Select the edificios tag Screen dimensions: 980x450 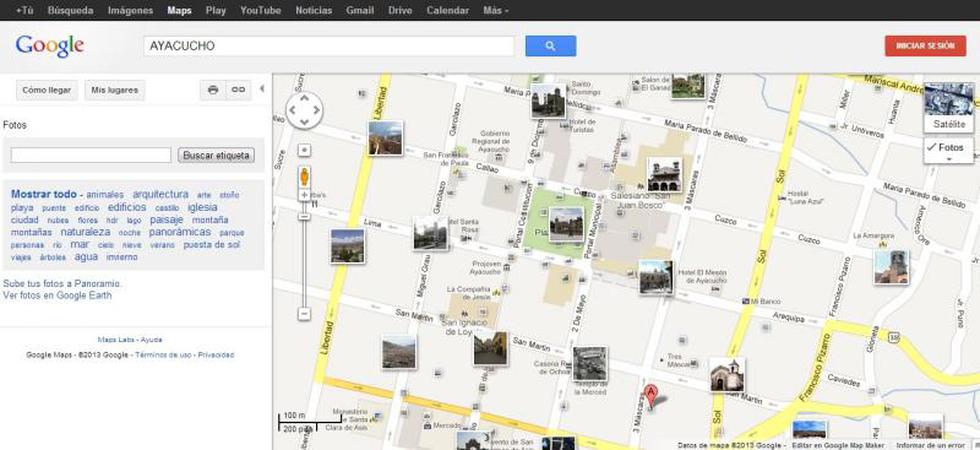pyautogui.click(x=127, y=207)
